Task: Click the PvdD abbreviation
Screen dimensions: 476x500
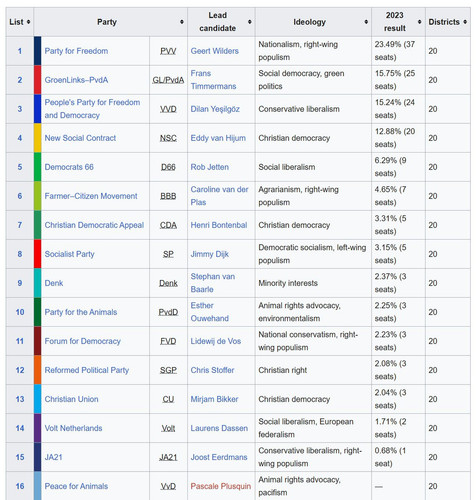Action: coord(168,312)
